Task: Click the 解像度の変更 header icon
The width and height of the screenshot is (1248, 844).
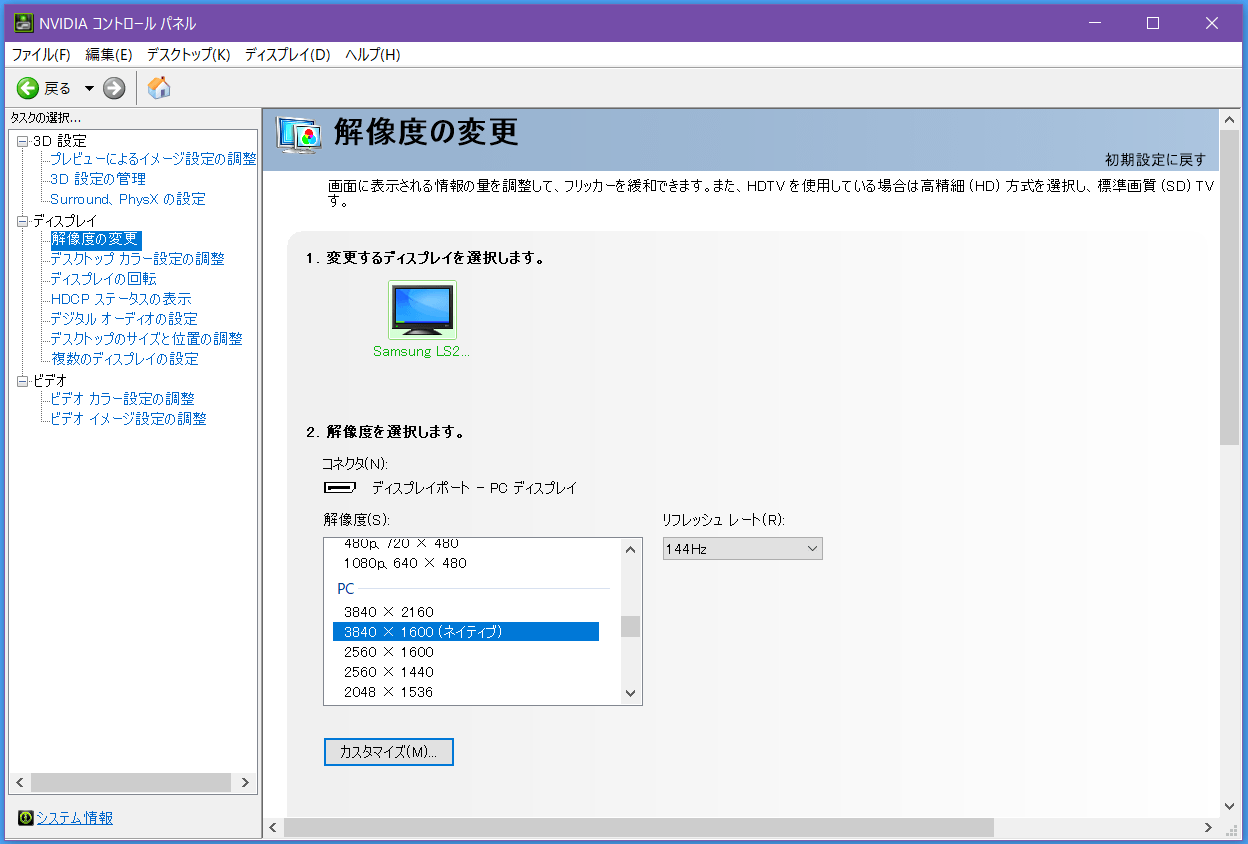Action: [298, 134]
